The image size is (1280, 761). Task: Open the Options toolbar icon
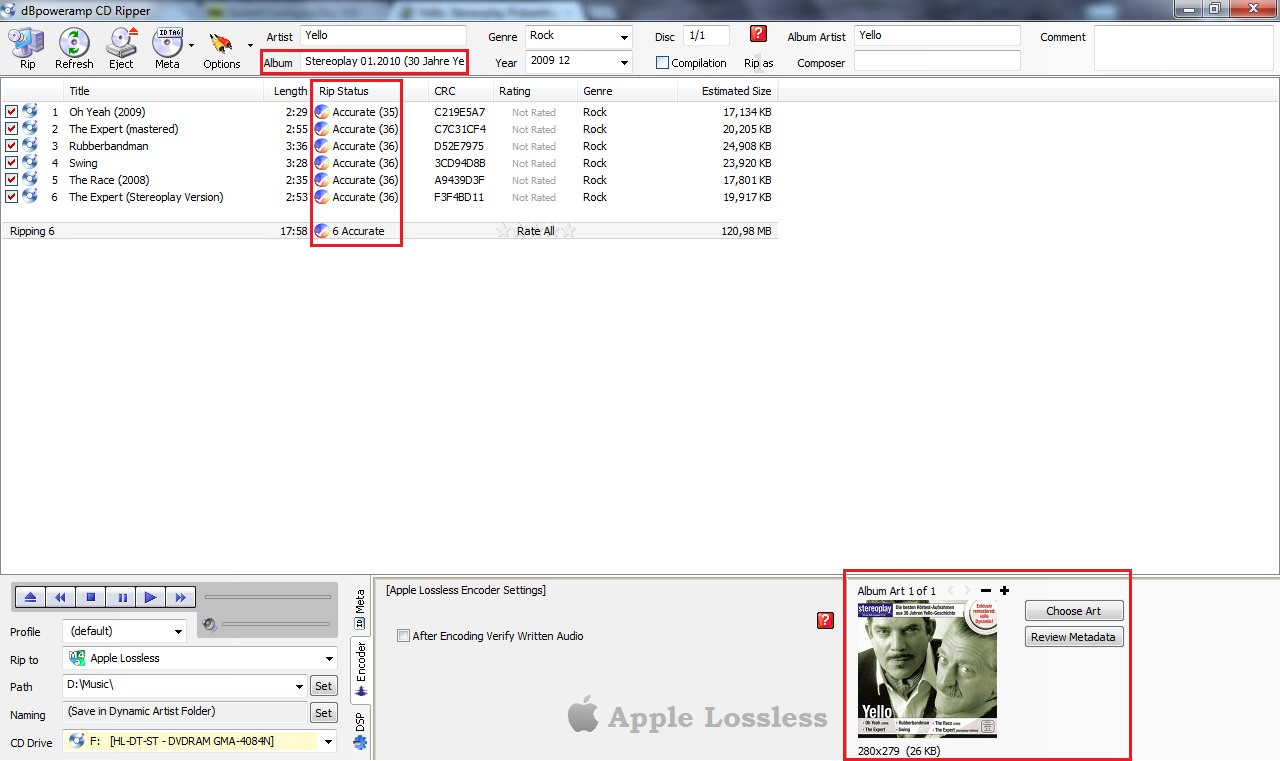click(x=221, y=47)
